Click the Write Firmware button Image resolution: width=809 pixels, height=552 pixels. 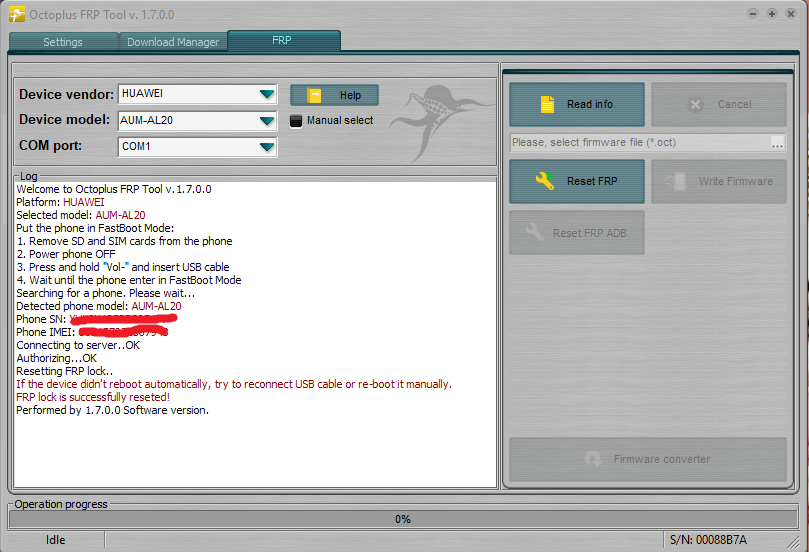tap(719, 181)
